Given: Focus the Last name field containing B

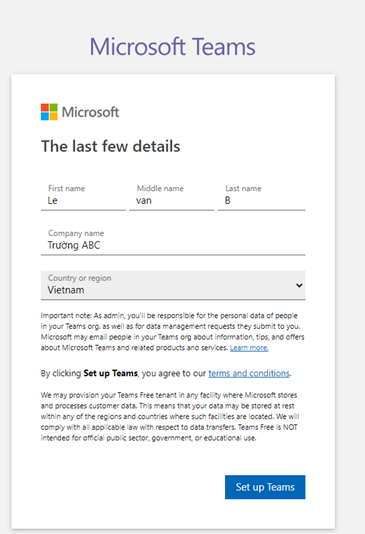Looking at the screenshot, I should (x=261, y=197).
